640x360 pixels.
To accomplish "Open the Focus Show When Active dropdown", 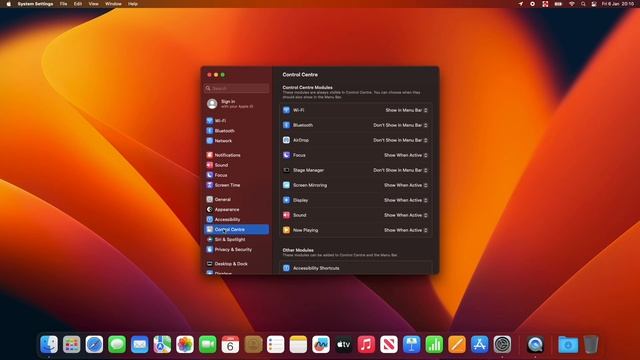I will click(x=406, y=155).
